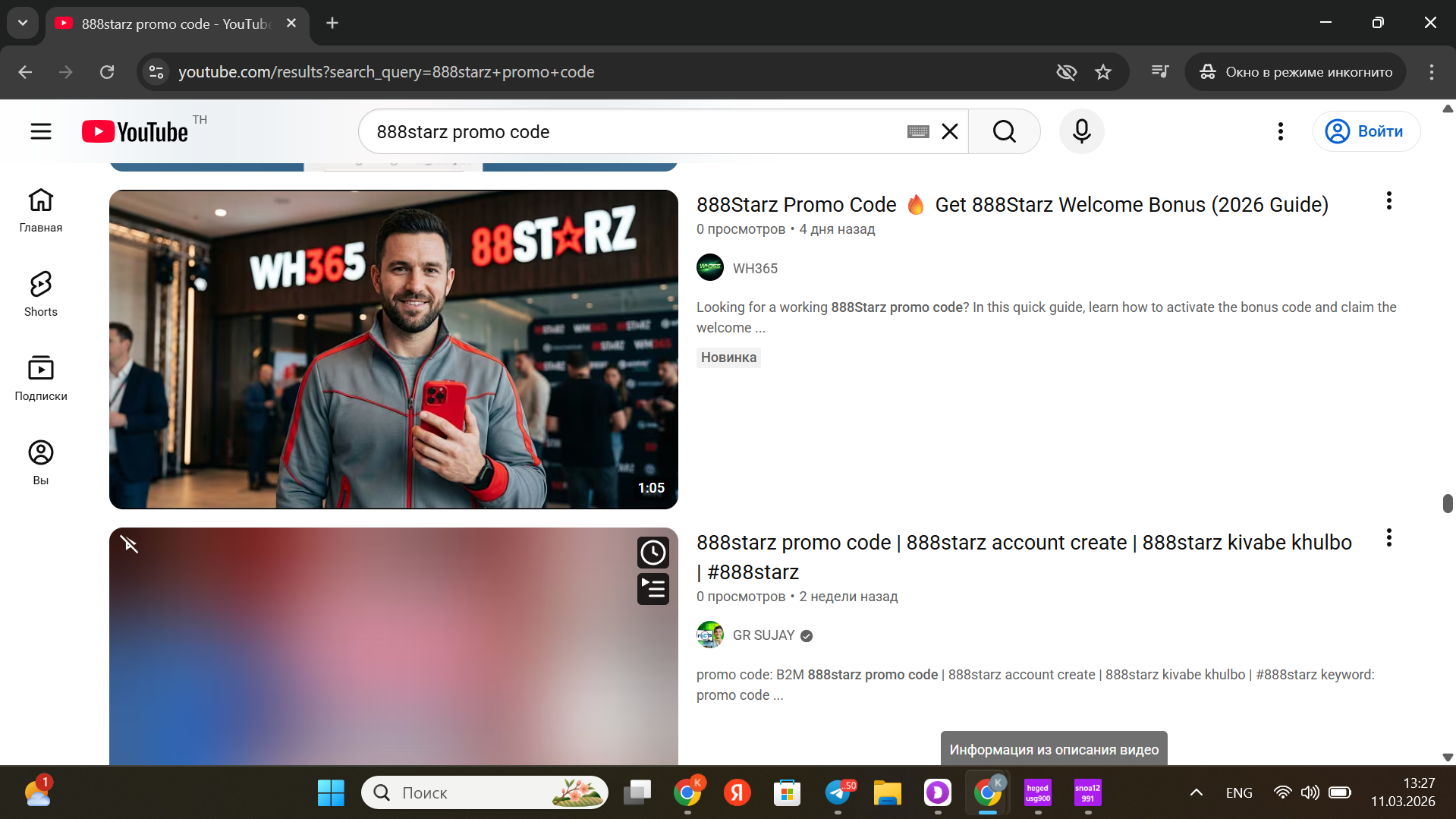Open the Task View taskbar button
This screenshot has width=1456, height=819.
pyautogui.click(x=637, y=792)
